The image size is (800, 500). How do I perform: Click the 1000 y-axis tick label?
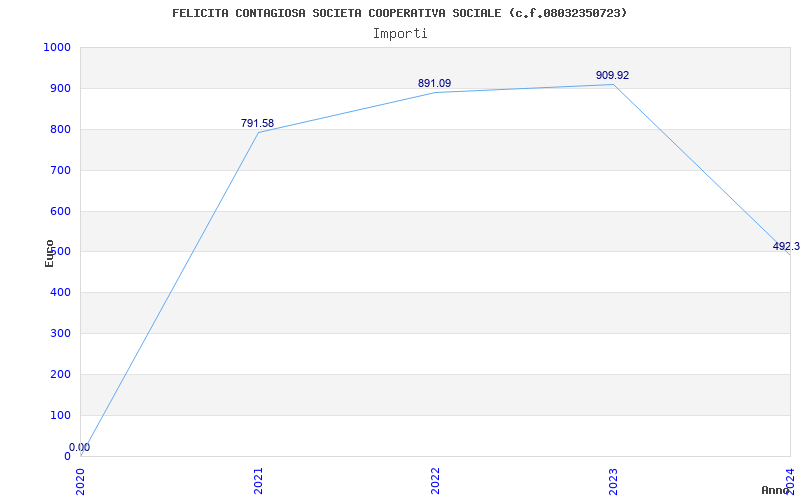click(x=57, y=47)
